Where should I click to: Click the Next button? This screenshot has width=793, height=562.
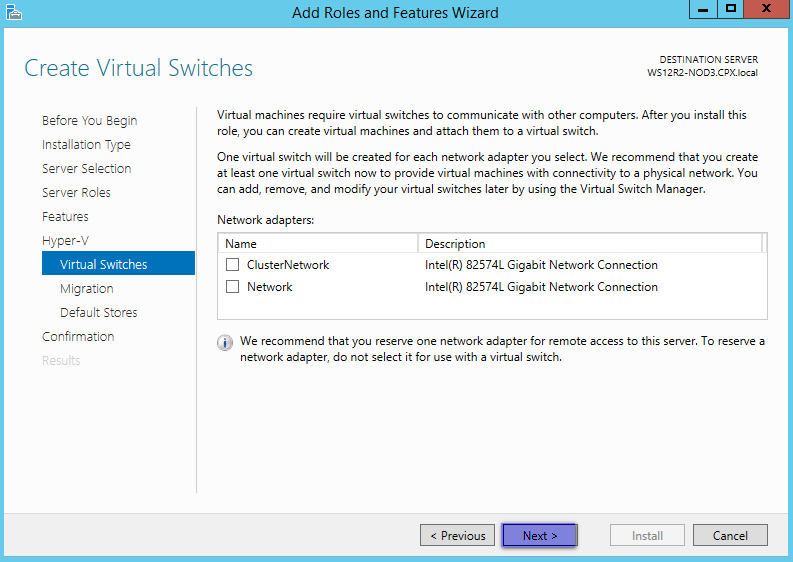coord(540,535)
